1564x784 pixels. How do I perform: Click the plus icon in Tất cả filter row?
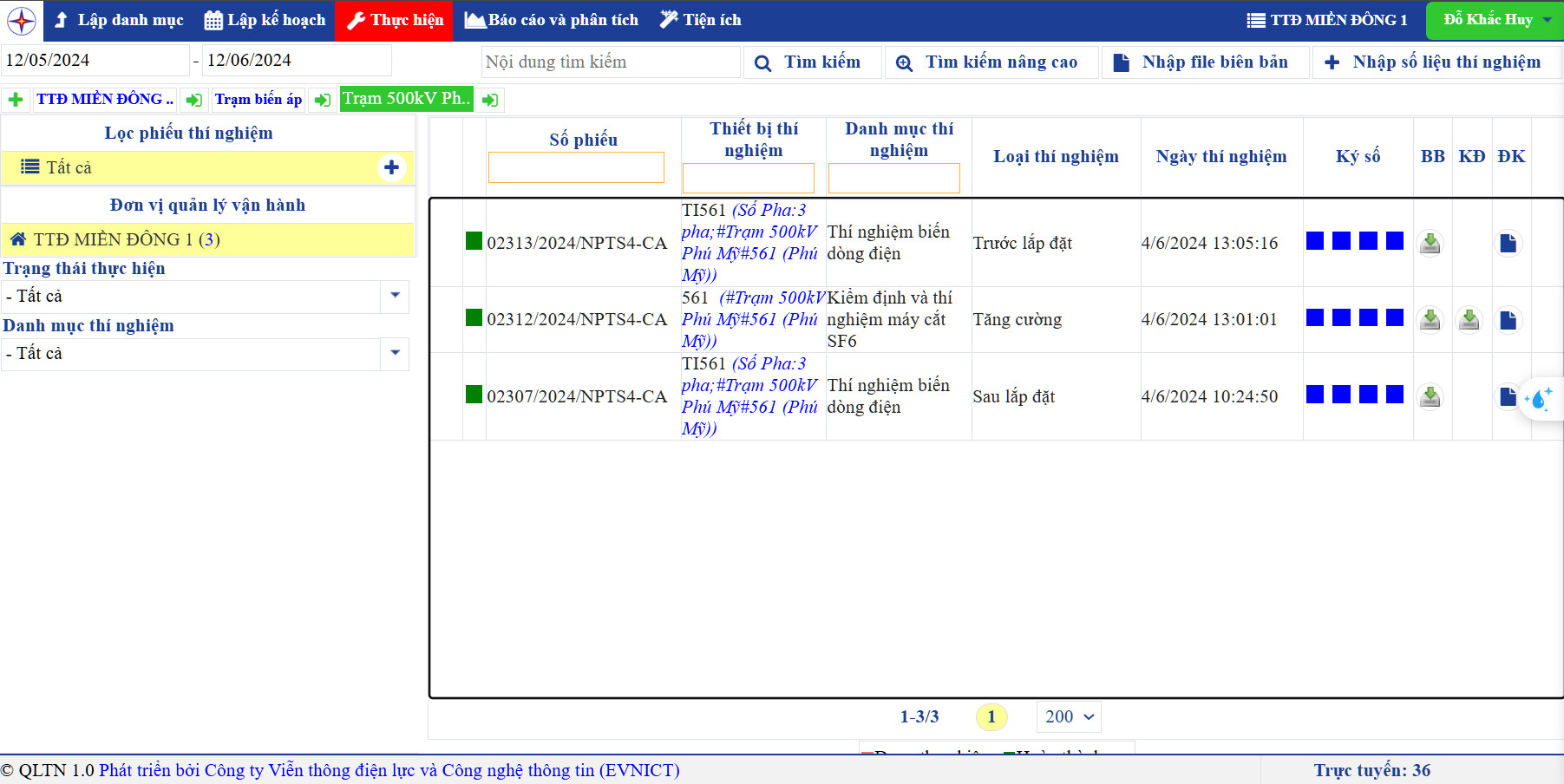coord(391,167)
